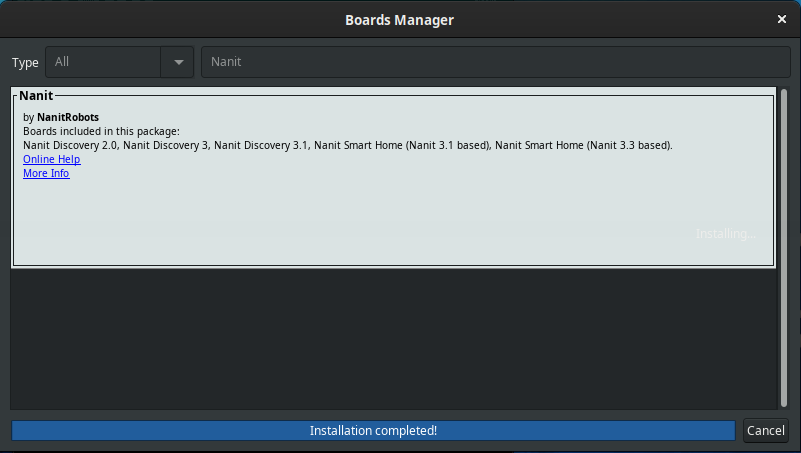Click the Cancel button
The height and width of the screenshot is (453, 801).
(765, 431)
